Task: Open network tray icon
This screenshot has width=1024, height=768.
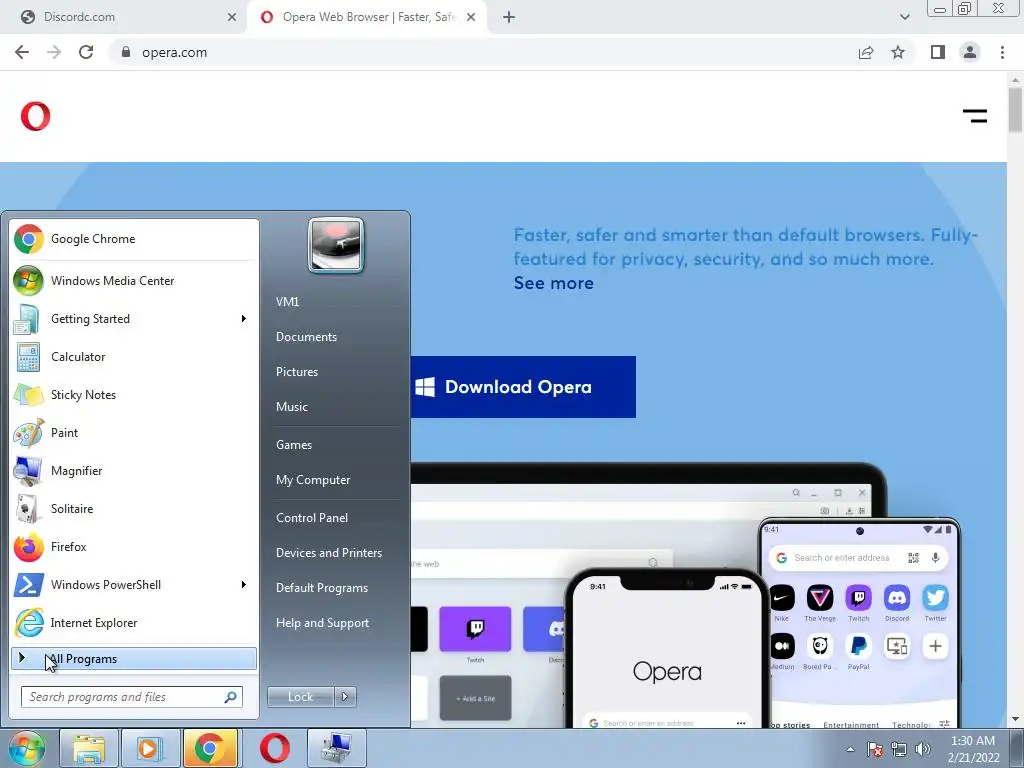Action: [899, 749]
